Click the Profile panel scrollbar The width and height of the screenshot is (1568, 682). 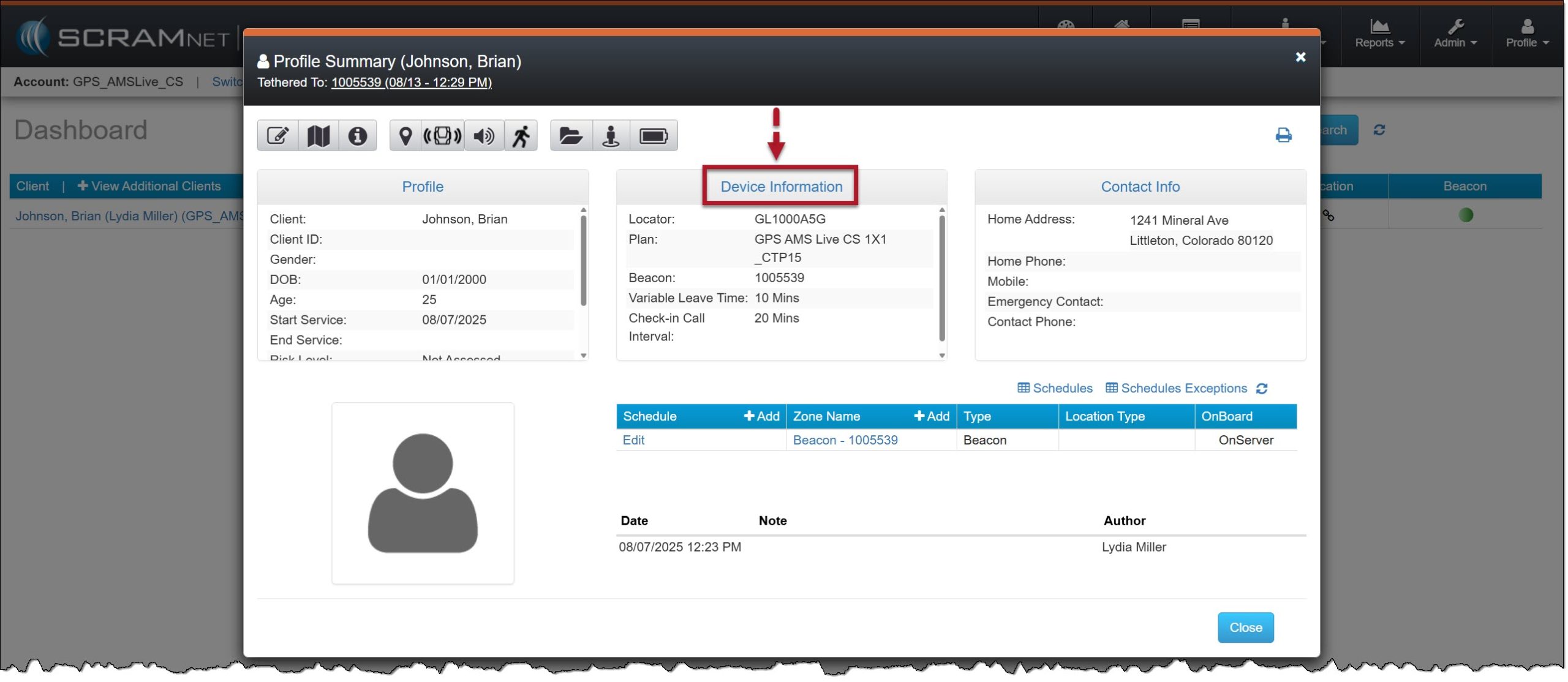[583, 261]
